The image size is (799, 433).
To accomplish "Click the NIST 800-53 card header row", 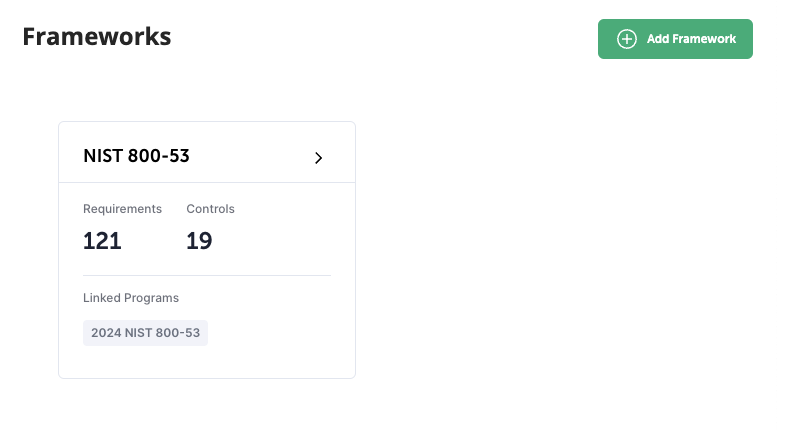I will coord(207,152).
